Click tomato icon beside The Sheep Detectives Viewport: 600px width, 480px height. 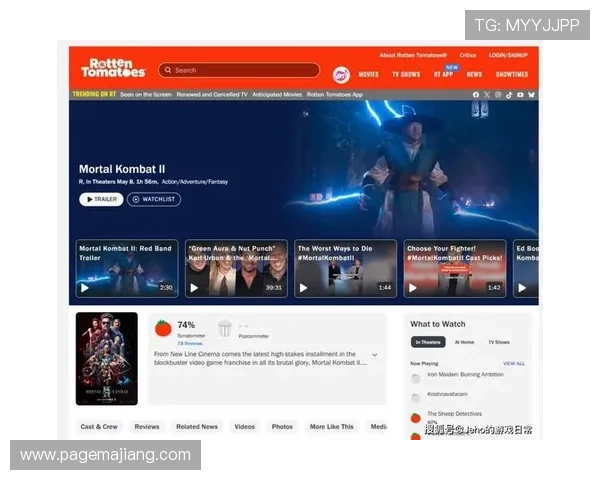click(x=416, y=418)
